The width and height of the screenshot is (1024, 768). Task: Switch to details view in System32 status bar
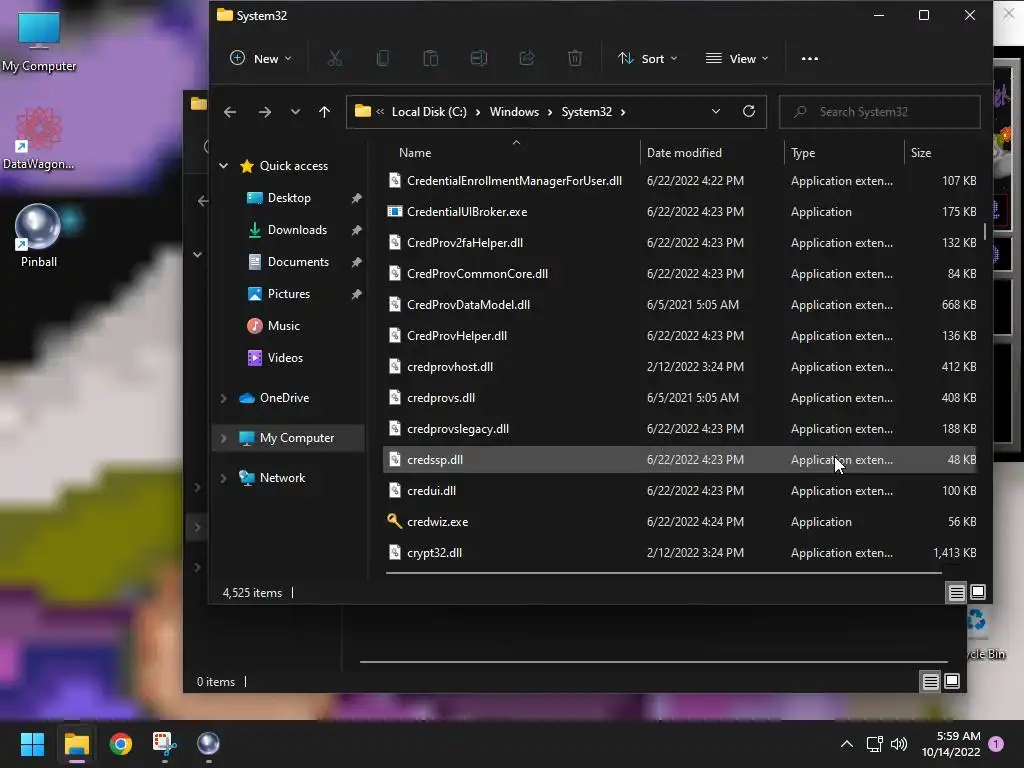[x=956, y=592]
